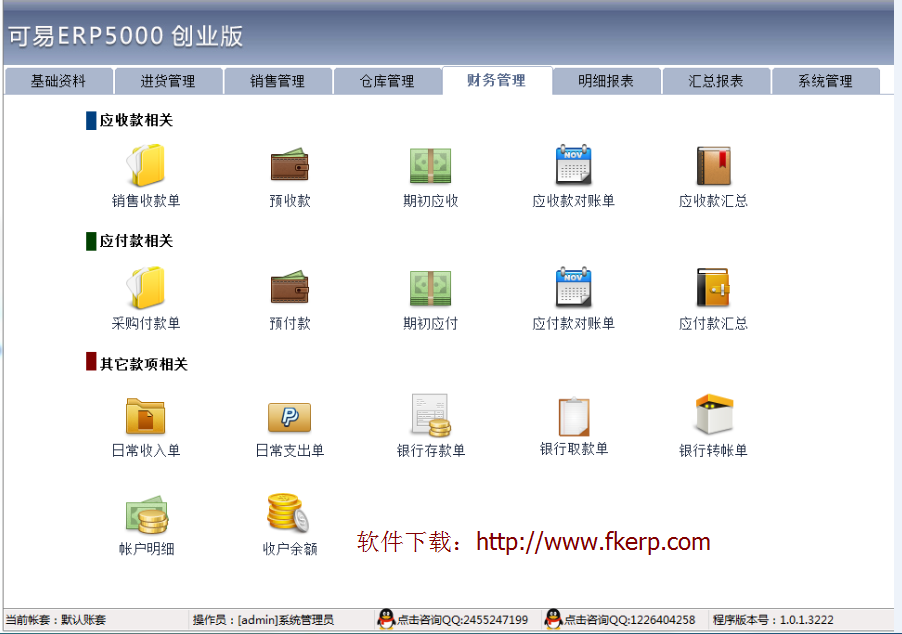Open 帐户明细 money icon
Image resolution: width=902 pixels, height=634 pixels.
click(x=147, y=515)
